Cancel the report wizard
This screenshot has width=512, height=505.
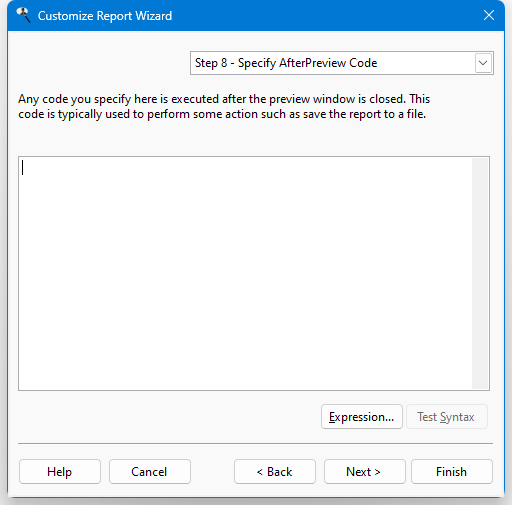pos(150,472)
